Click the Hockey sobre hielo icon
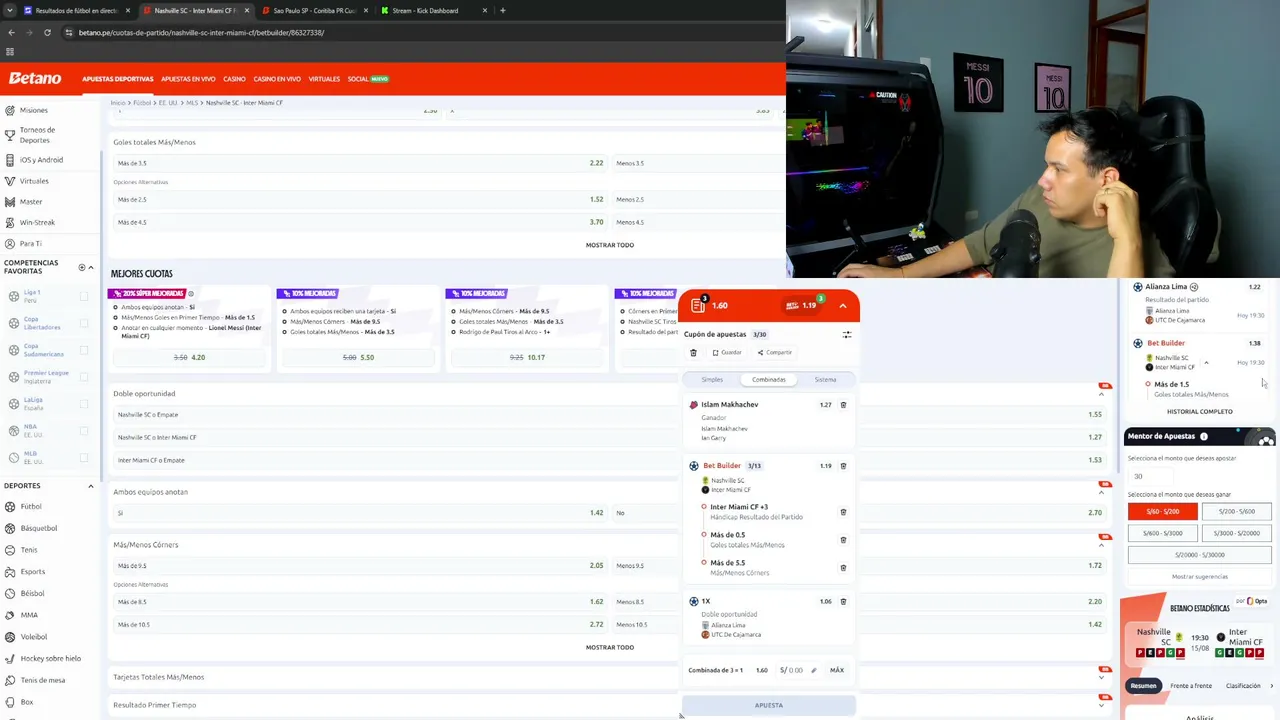The width and height of the screenshot is (1280, 720). point(9,659)
